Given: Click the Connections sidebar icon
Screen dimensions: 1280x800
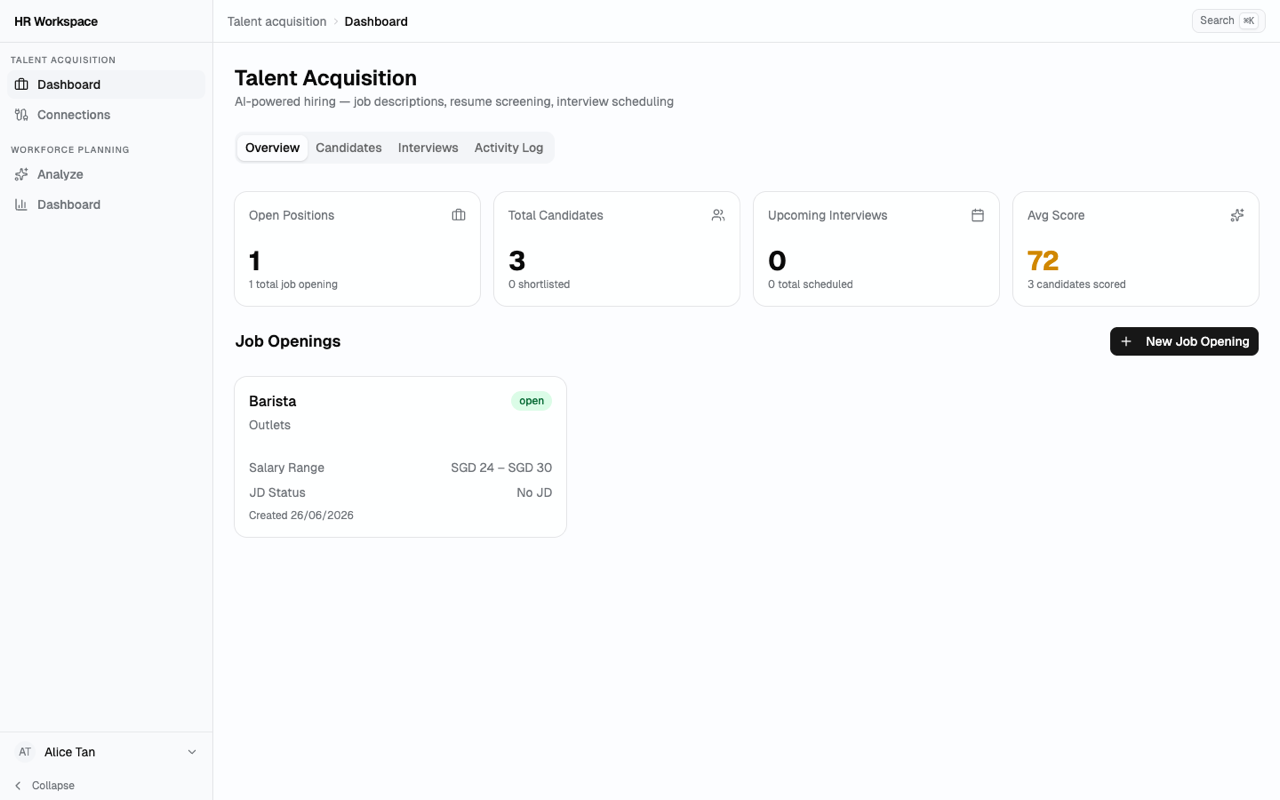Looking at the screenshot, I should pos(21,115).
